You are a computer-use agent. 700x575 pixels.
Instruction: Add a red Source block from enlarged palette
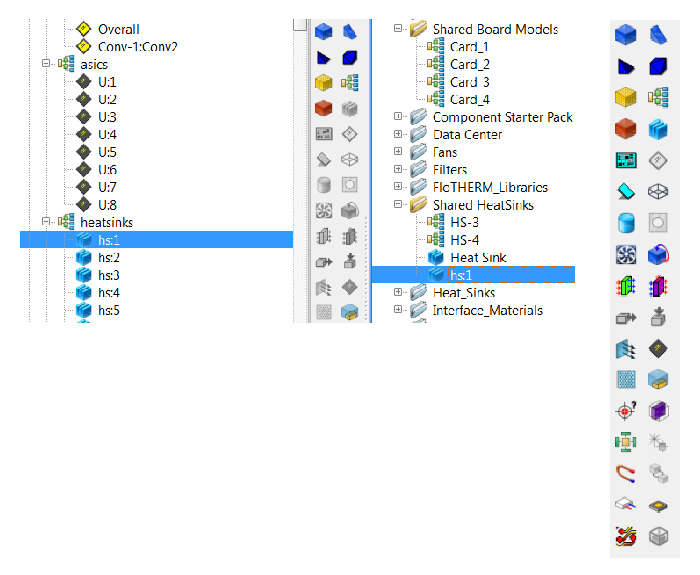coord(625,129)
